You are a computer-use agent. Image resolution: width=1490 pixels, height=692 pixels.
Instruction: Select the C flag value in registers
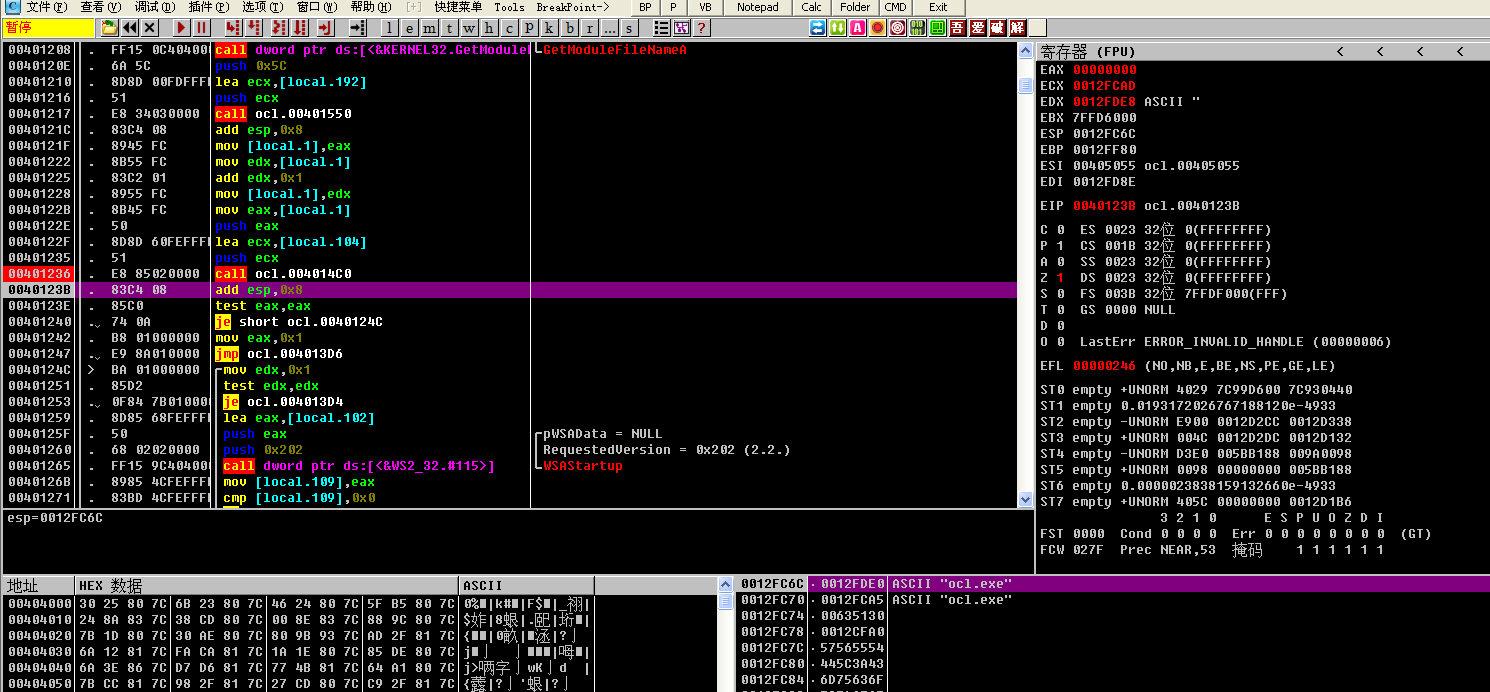point(1060,230)
